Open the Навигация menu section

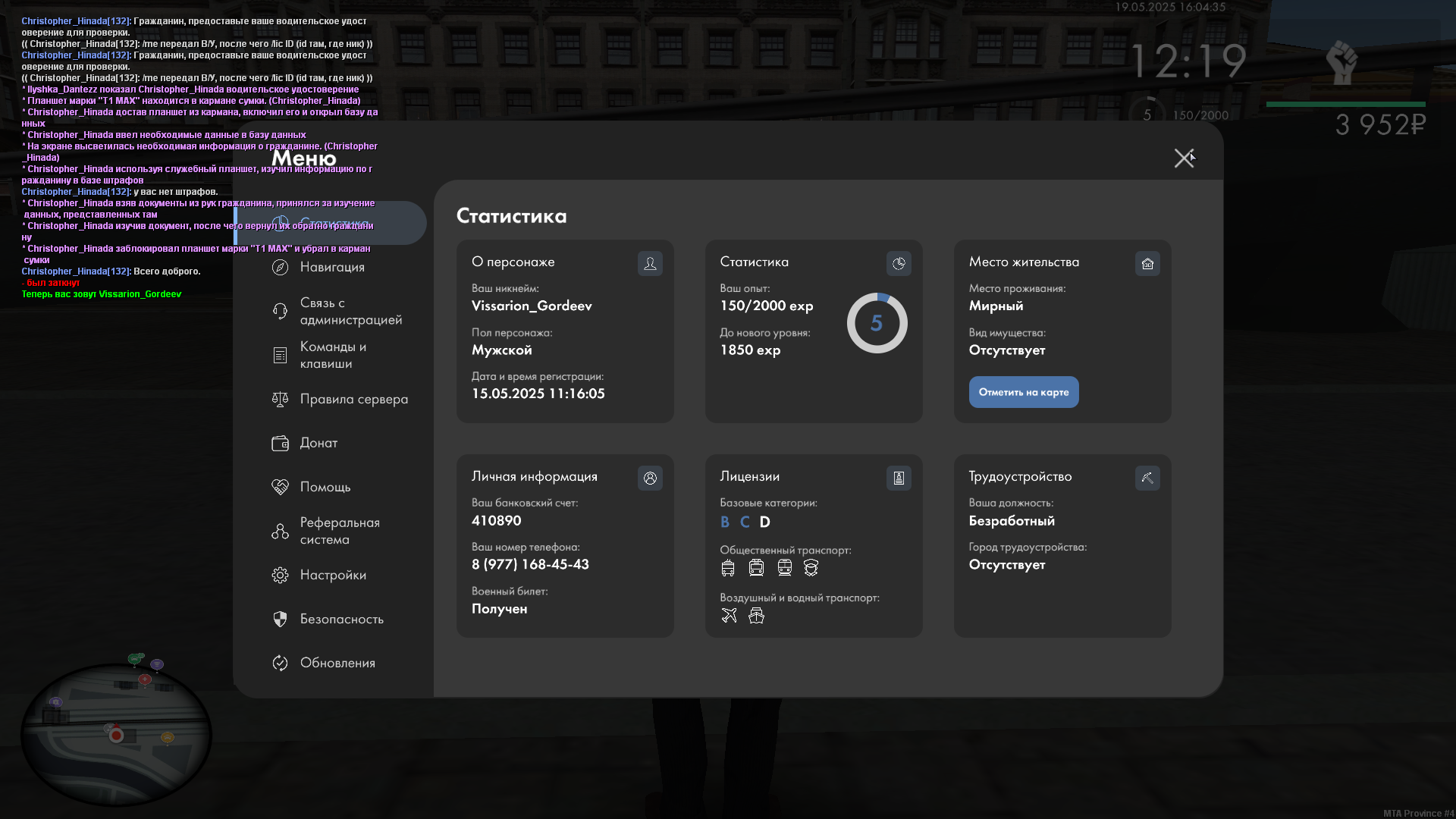click(332, 267)
